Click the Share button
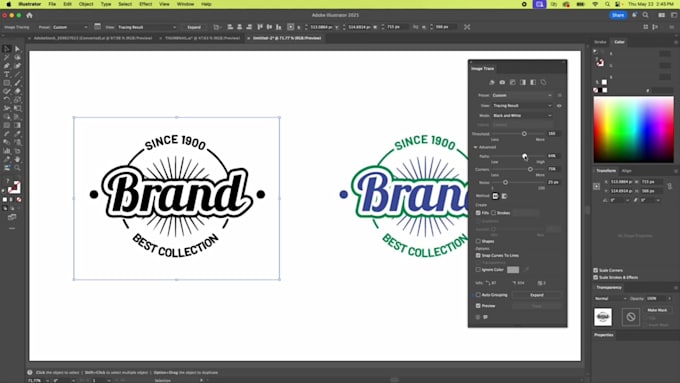Image resolution: width=680 pixels, height=383 pixels. (618, 15)
